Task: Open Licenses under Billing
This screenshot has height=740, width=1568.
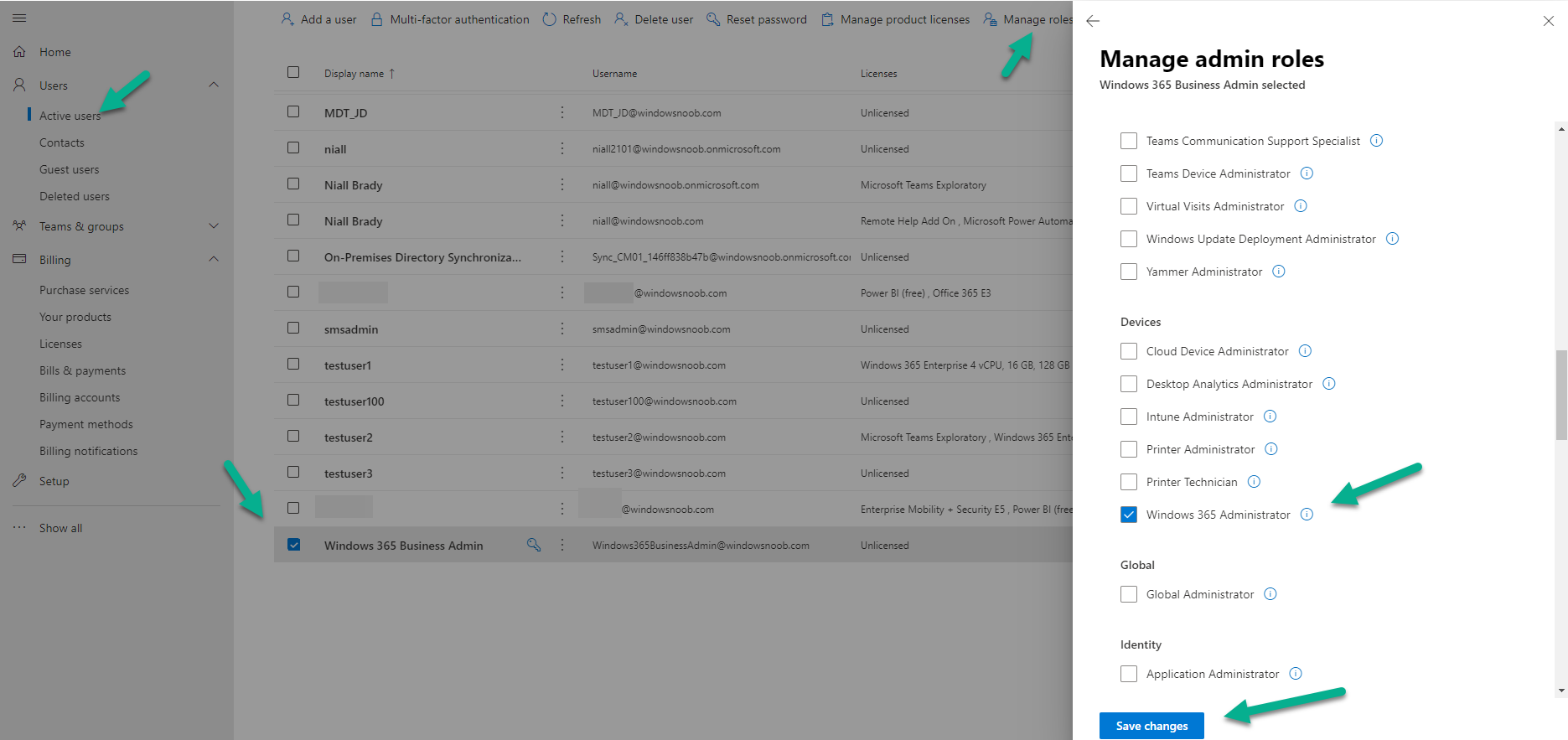Action: click(60, 344)
